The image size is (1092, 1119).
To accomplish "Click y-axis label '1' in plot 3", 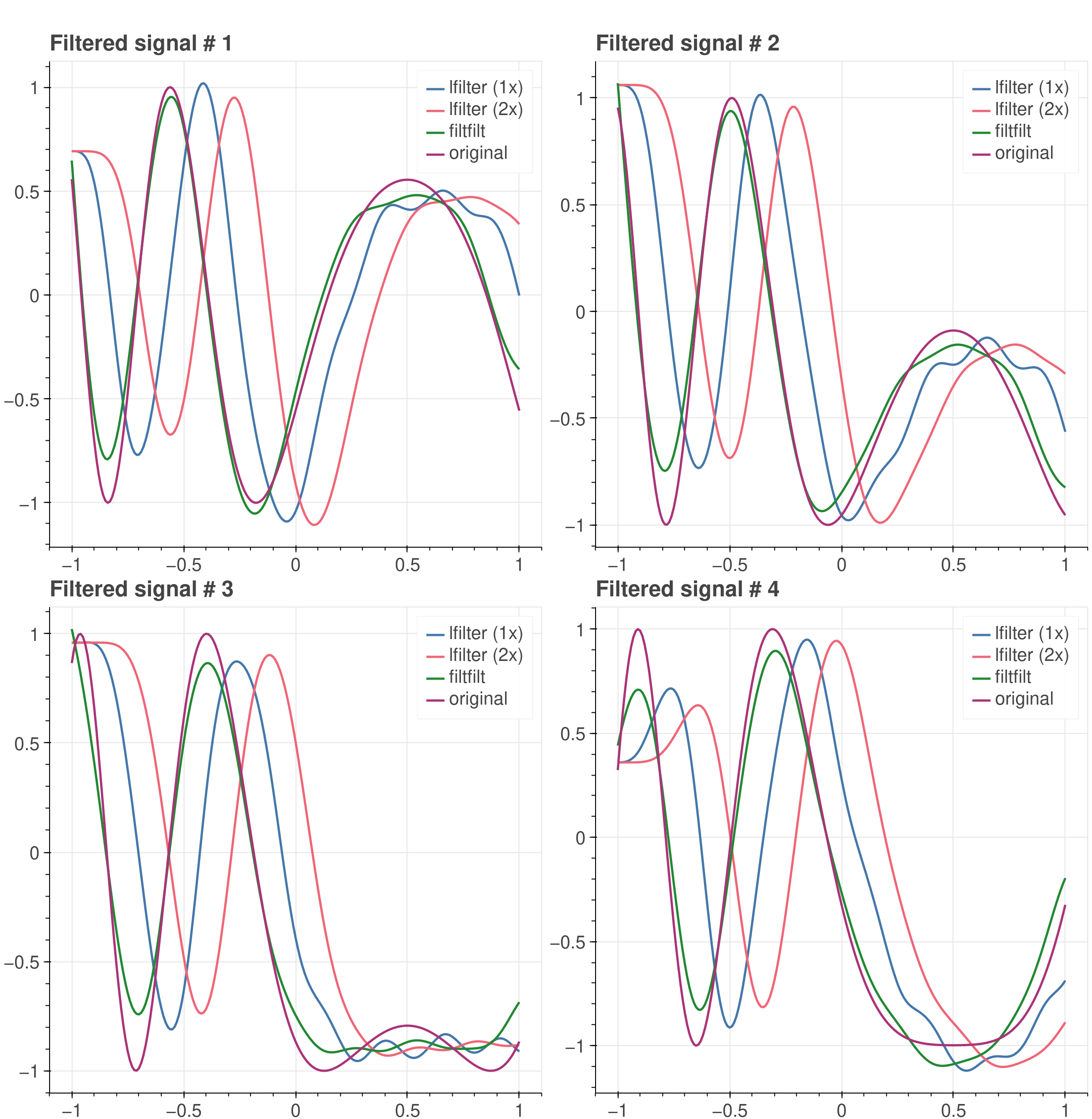I will [35, 635].
